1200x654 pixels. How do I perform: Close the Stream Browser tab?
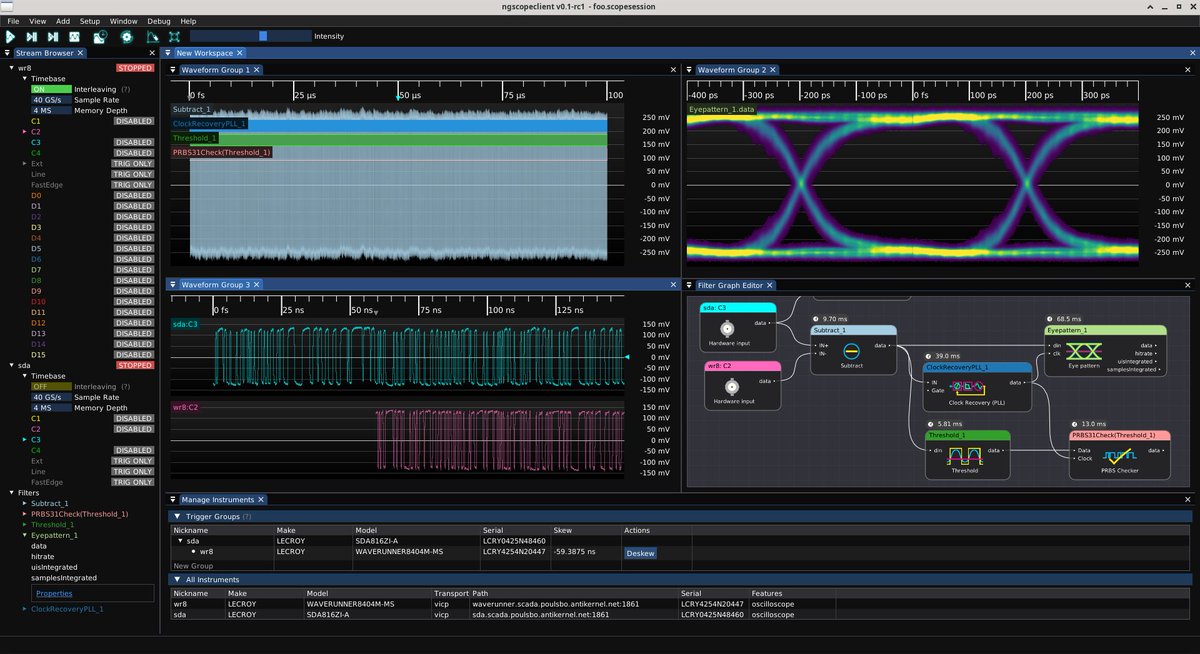[82, 53]
